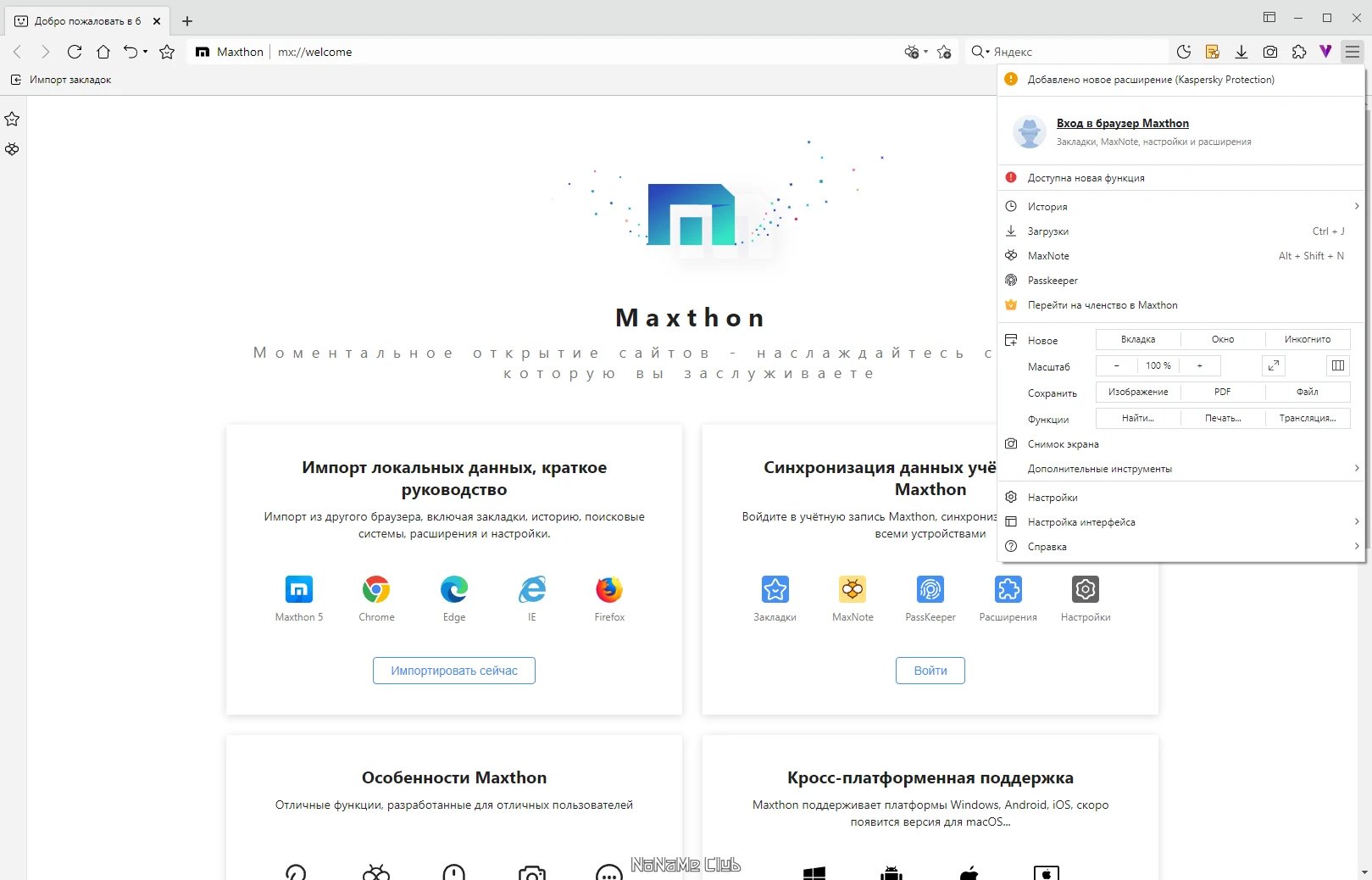Open MaxNote from the menu
The image size is (1372, 880).
(1181, 255)
